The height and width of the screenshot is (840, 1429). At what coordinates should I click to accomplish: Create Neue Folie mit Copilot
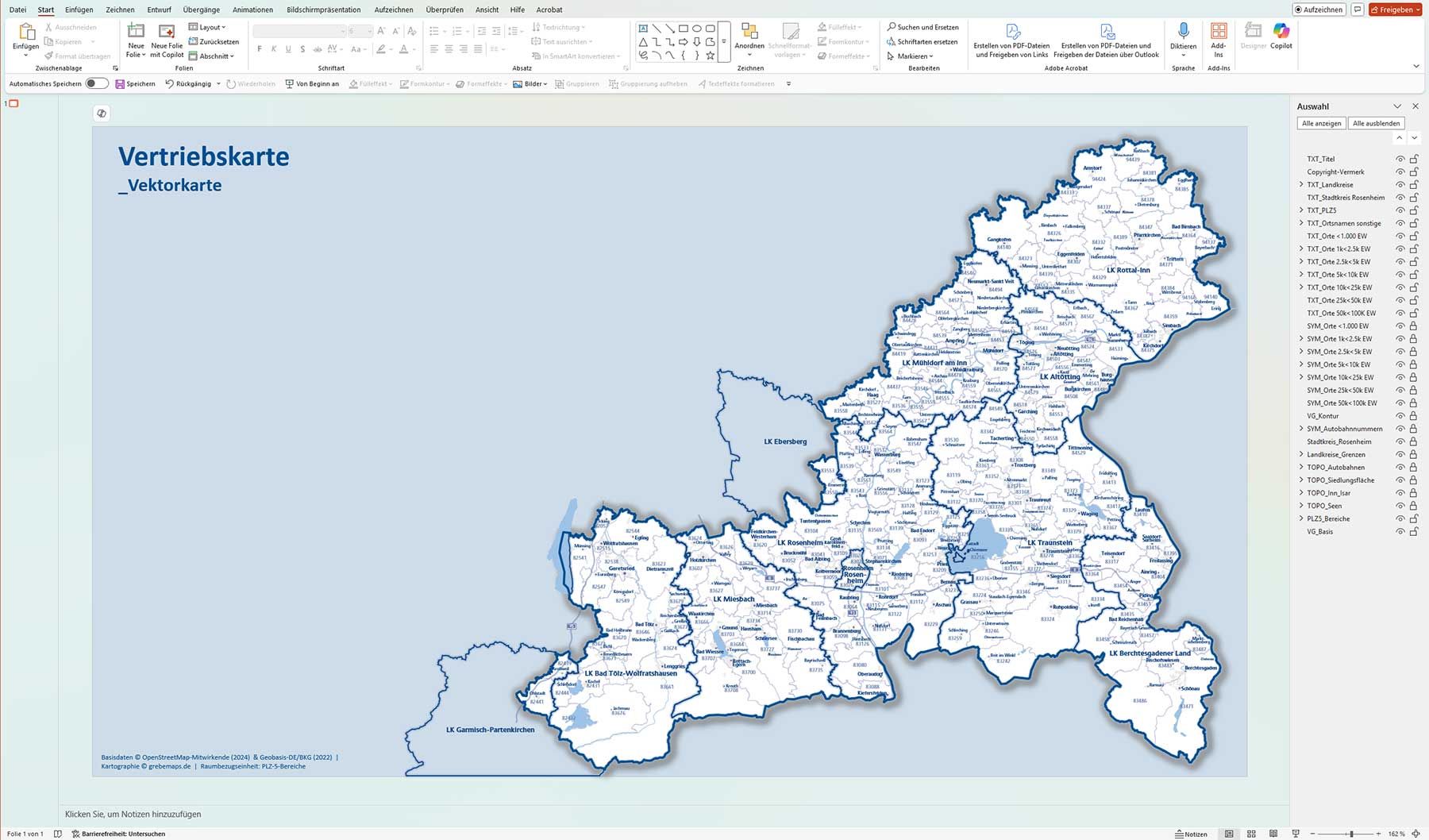pyautogui.click(x=167, y=40)
